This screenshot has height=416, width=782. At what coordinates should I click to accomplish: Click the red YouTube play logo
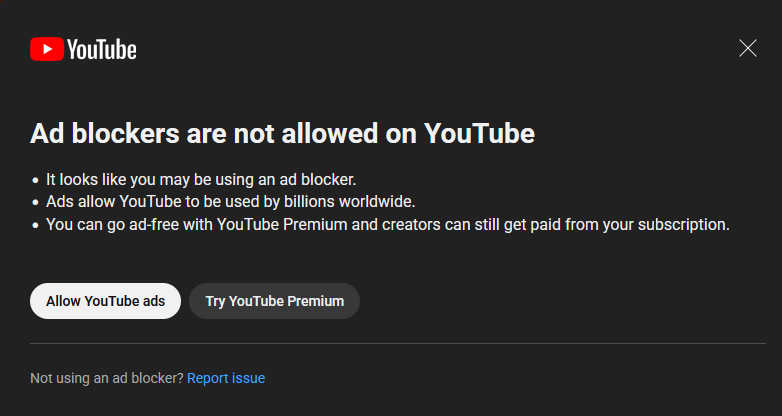click(47, 49)
